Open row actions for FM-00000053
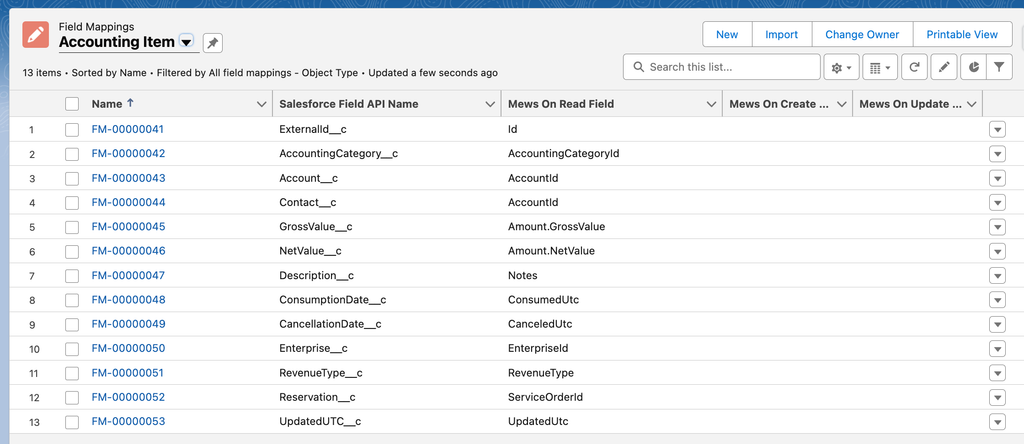1024x444 pixels. pos(997,422)
